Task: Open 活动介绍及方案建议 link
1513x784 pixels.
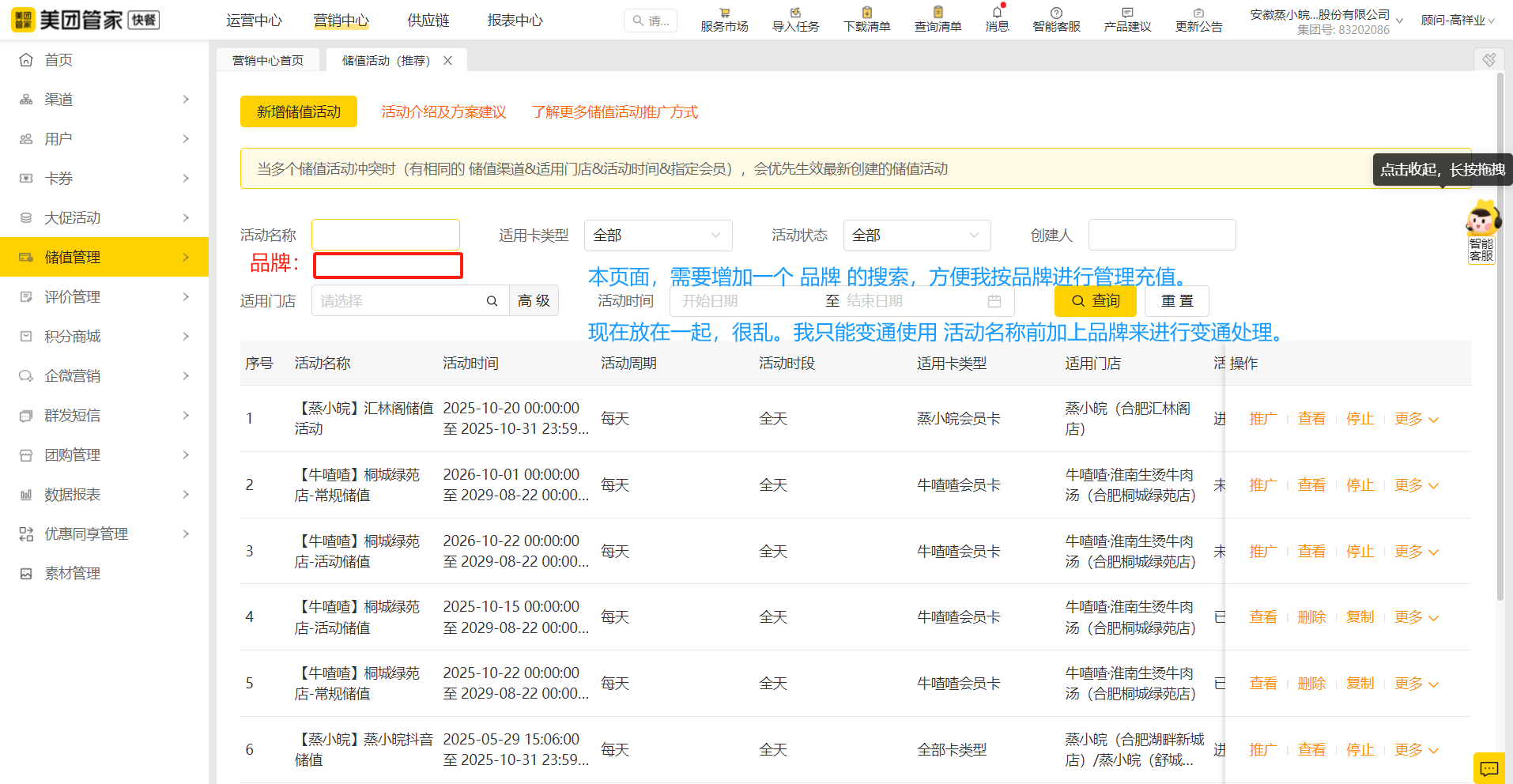Action: click(x=443, y=112)
